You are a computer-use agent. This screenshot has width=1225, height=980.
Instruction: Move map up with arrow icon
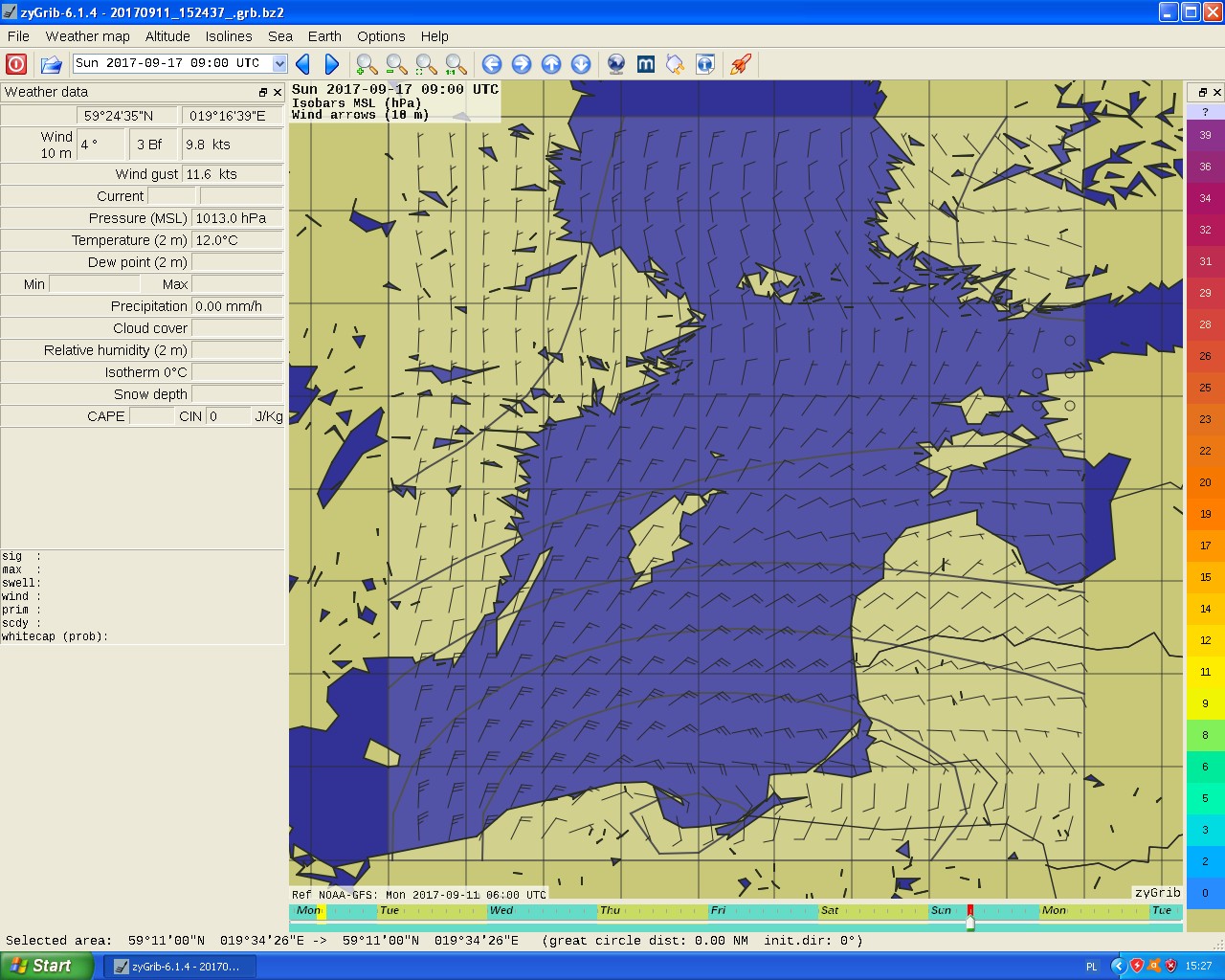551,64
